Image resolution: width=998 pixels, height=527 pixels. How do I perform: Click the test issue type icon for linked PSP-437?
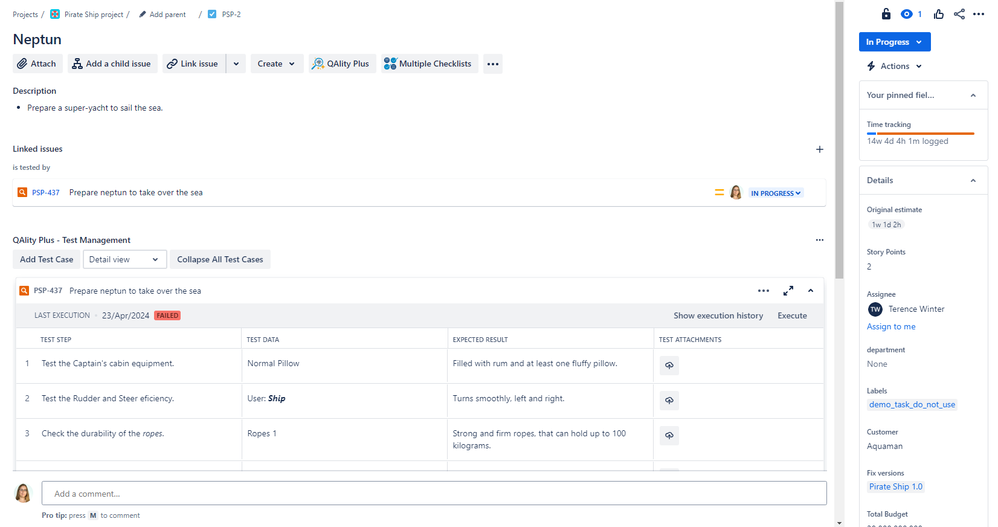click(x=22, y=192)
